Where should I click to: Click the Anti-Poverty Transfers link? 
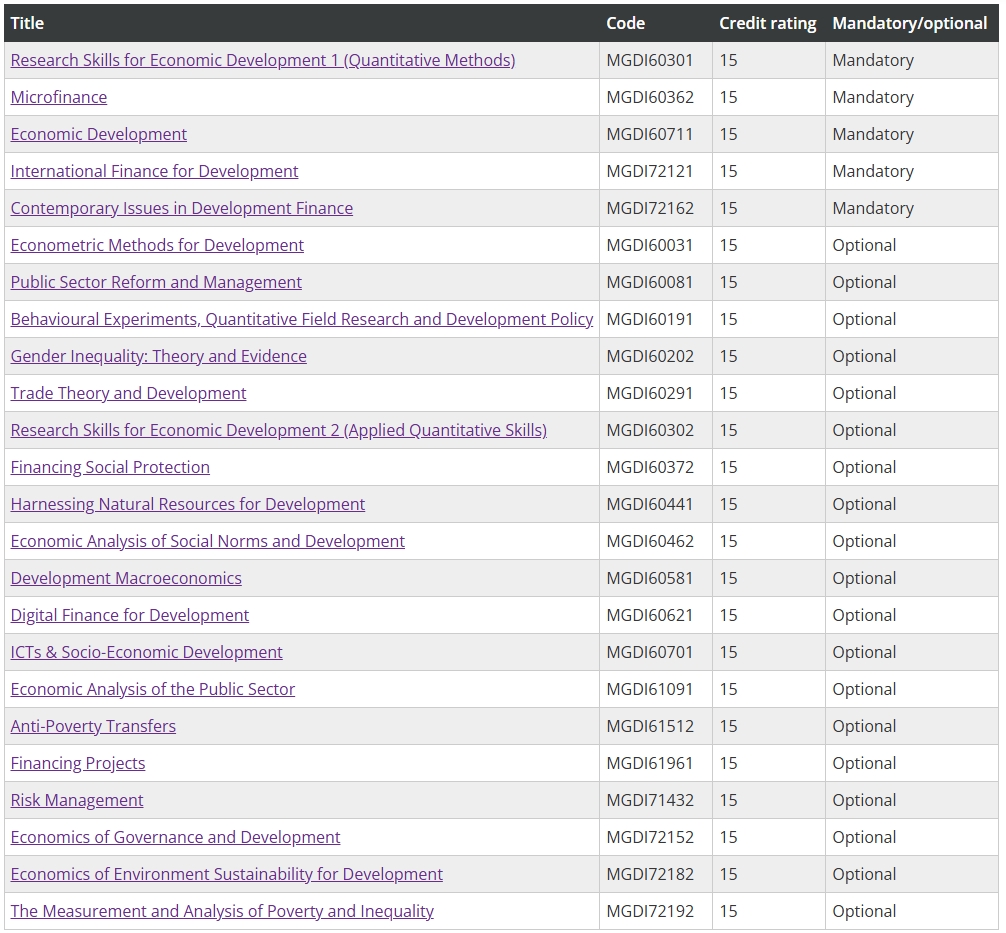tap(93, 726)
